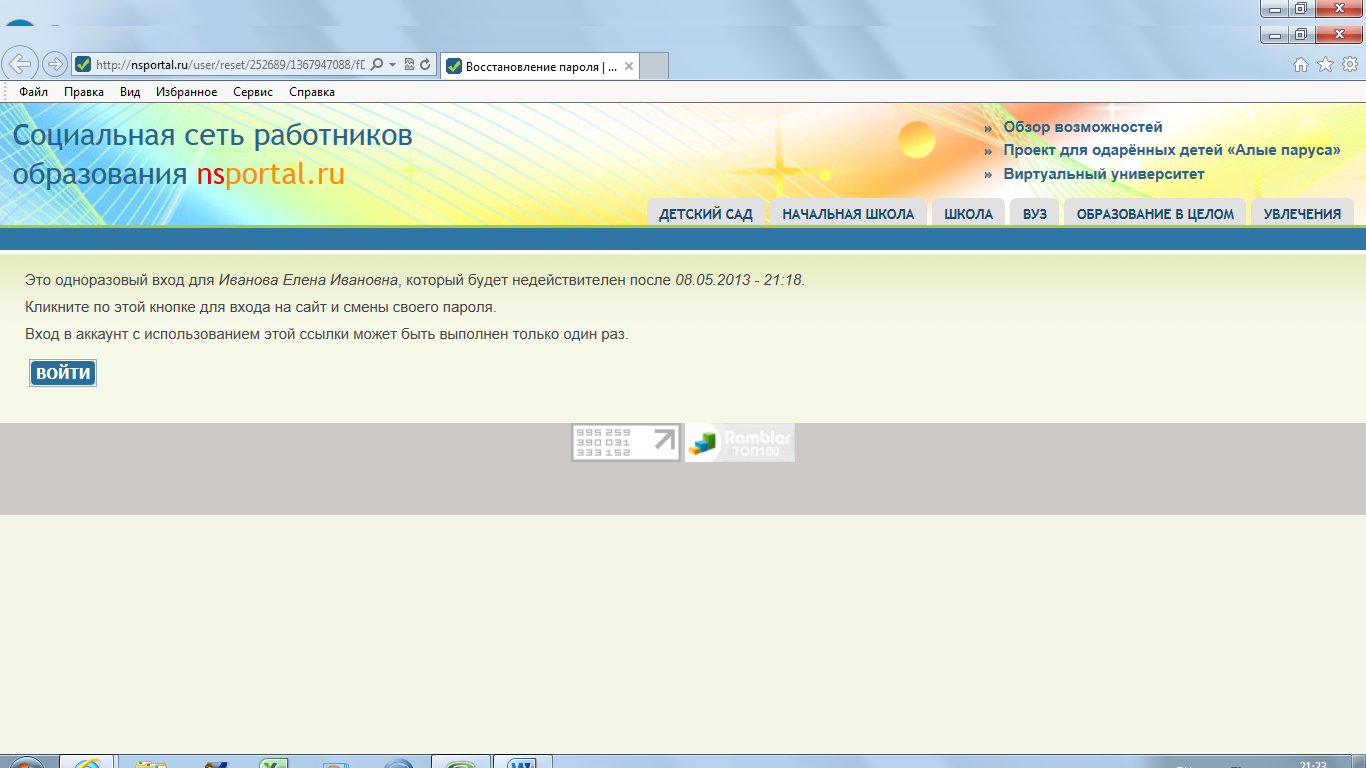Open the Word taskbar icon
This screenshot has width=1366, height=768.
(x=521, y=762)
